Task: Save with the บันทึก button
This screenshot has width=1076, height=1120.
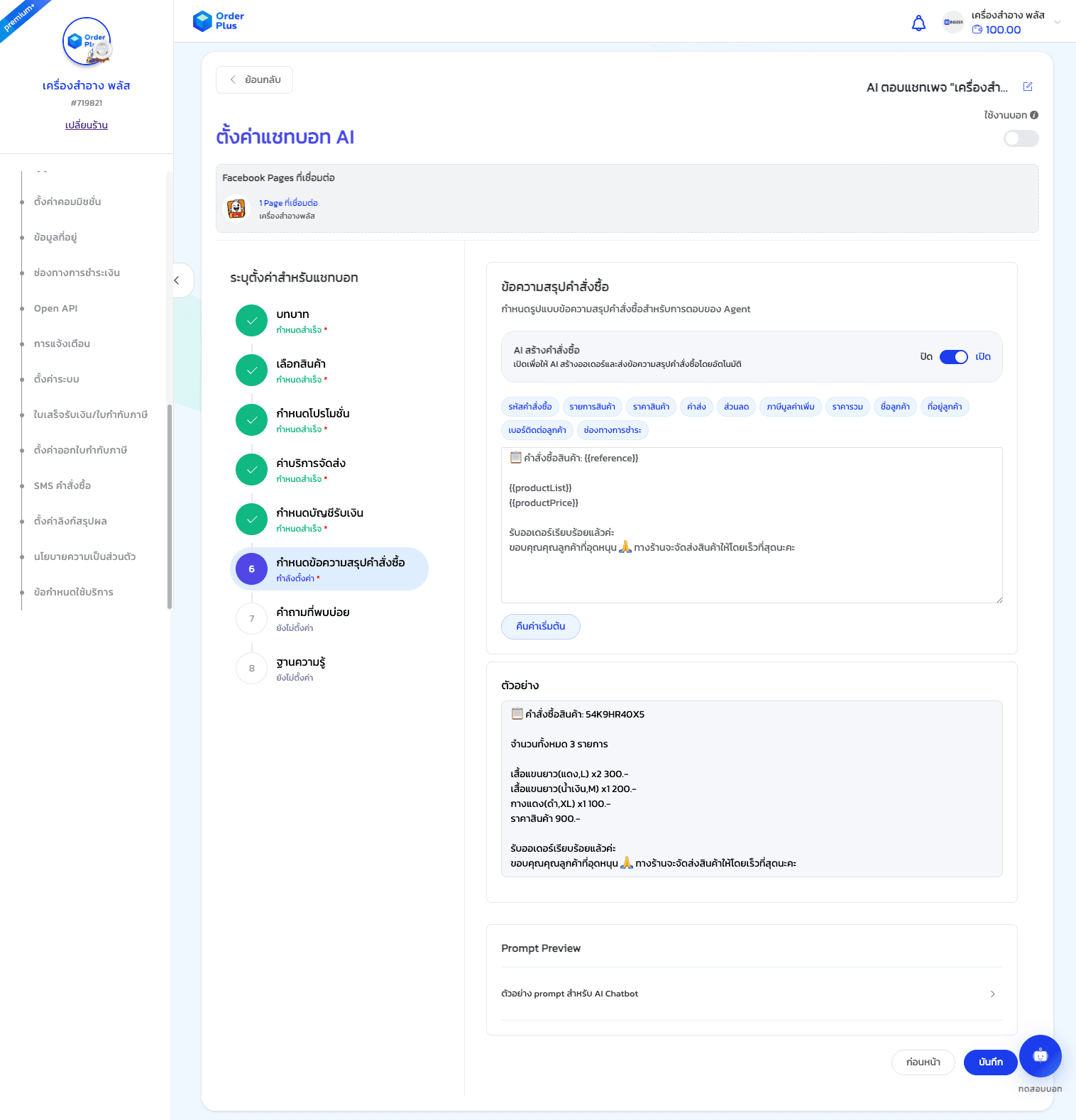Action: click(x=990, y=1062)
